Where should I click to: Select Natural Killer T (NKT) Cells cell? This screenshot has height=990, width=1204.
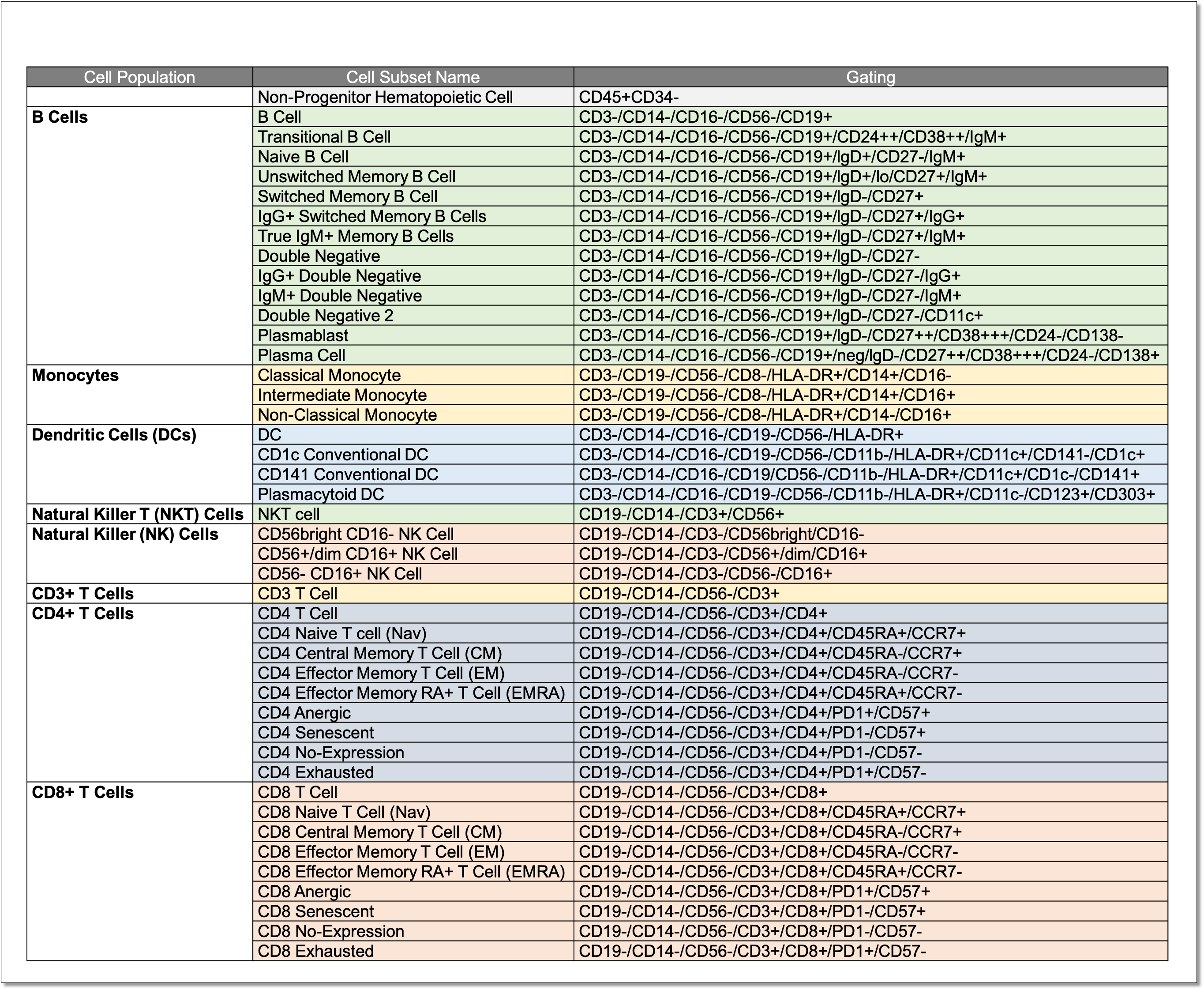[x=137, y=514]
